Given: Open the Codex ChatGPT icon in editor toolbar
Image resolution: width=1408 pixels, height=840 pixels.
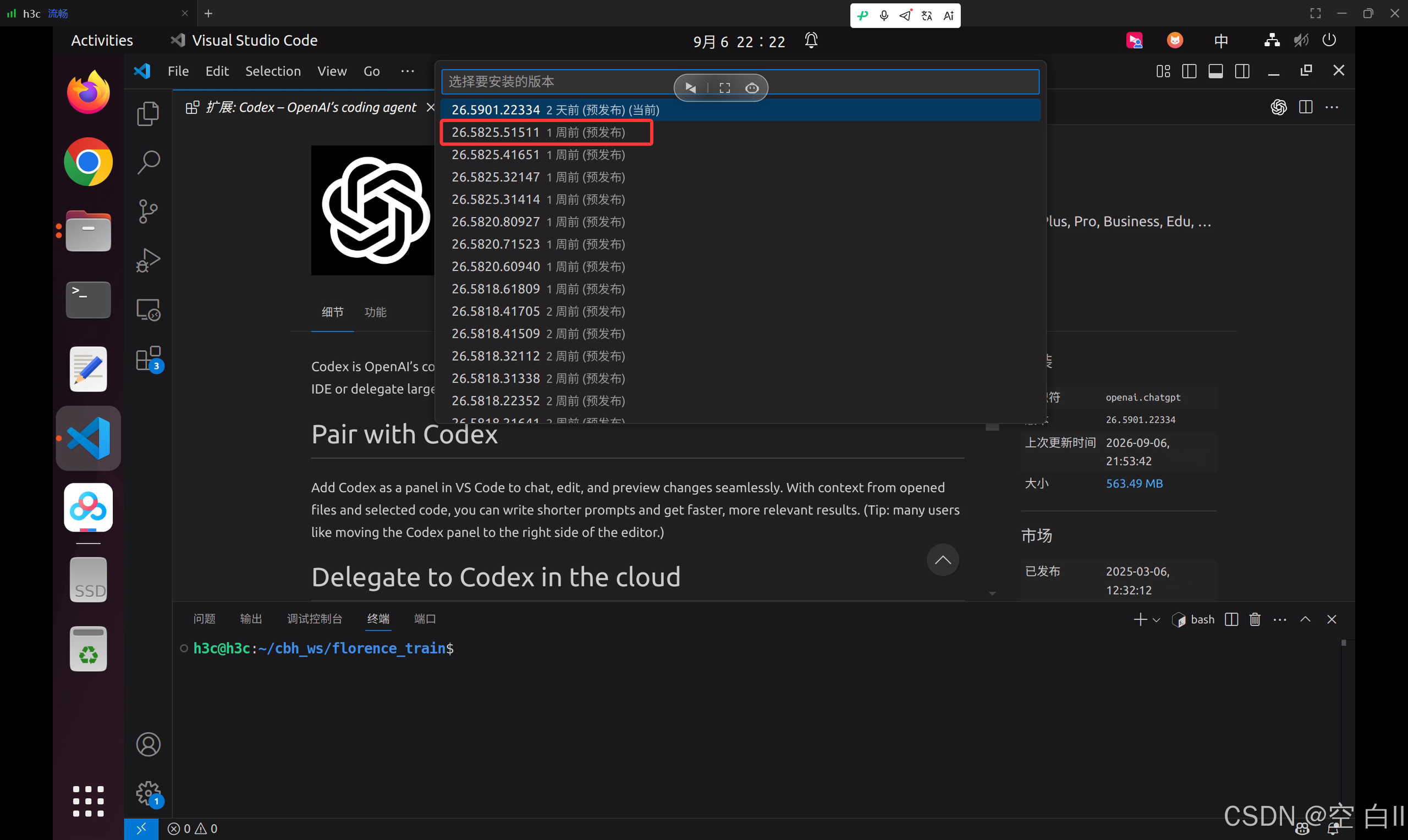Looking at the screenshot, I should point(1278,107).
